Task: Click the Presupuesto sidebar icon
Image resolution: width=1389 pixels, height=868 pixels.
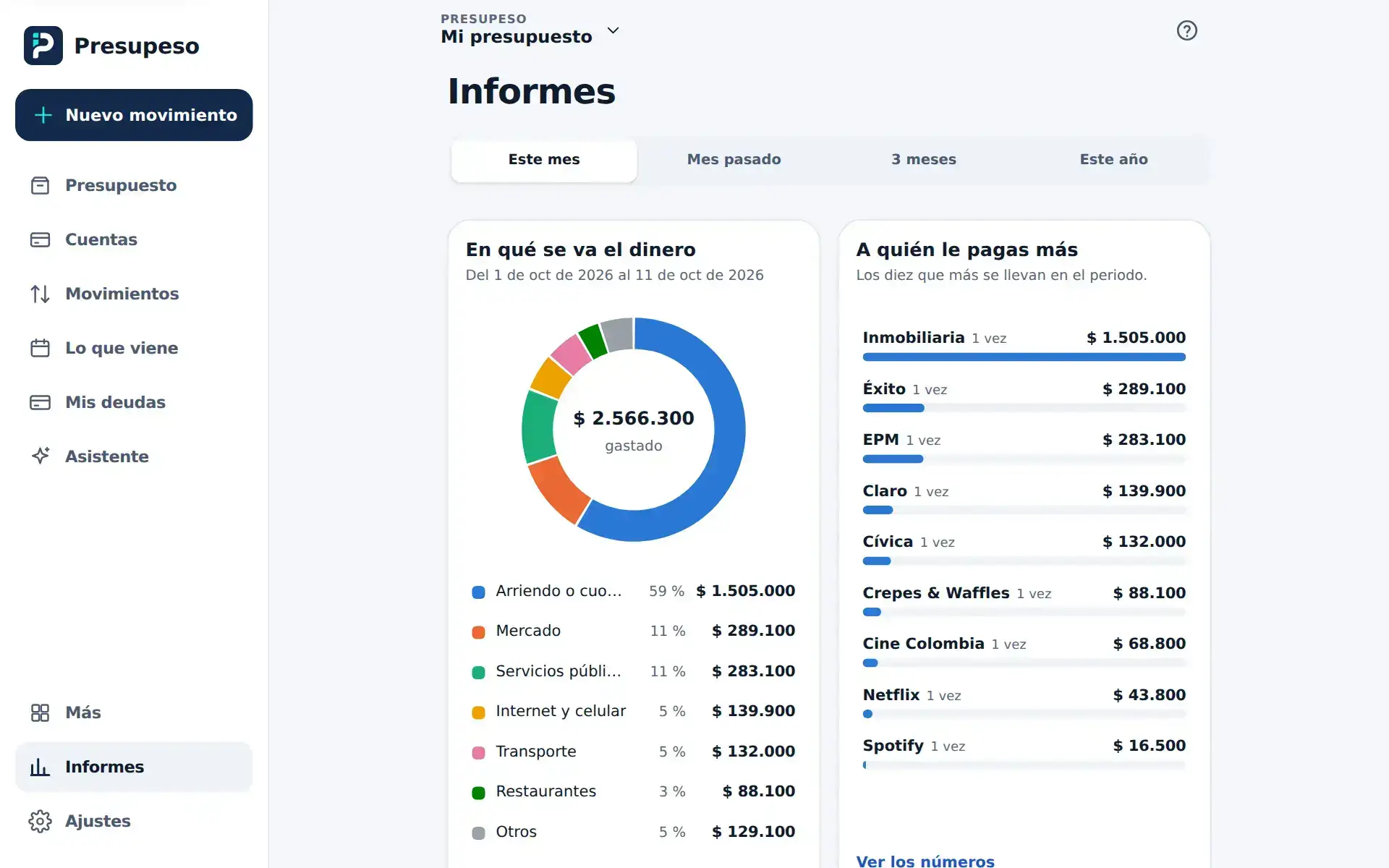Action: pos(40,185)
